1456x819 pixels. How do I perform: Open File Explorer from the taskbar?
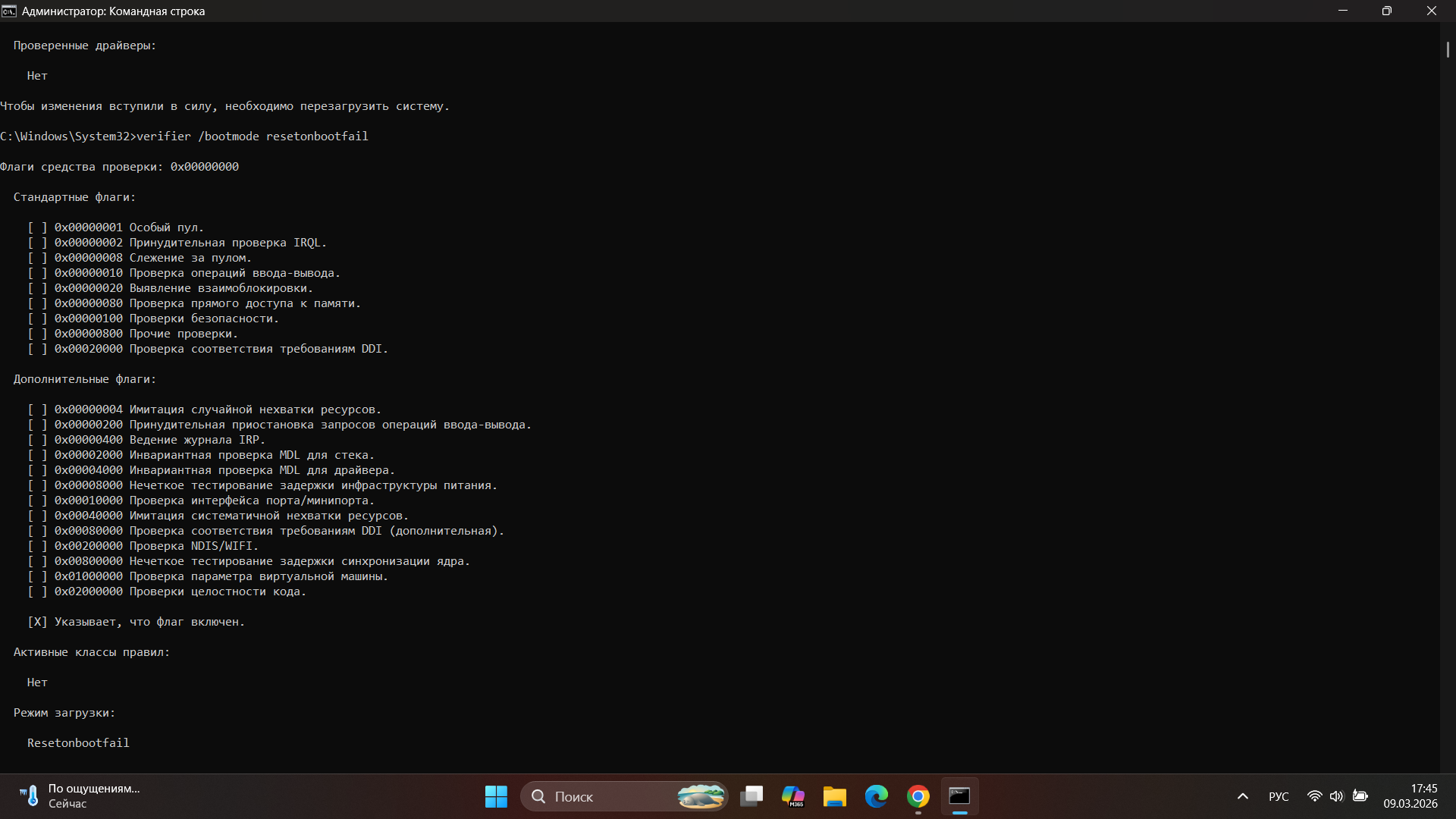835,796
